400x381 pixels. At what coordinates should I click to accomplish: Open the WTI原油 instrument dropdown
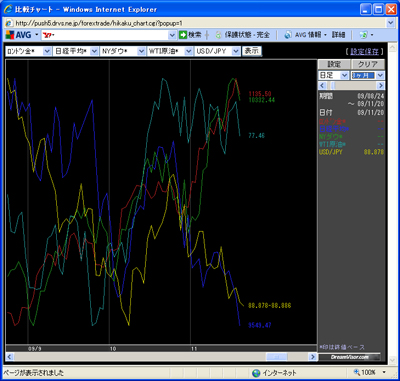[x=189, y=51]
